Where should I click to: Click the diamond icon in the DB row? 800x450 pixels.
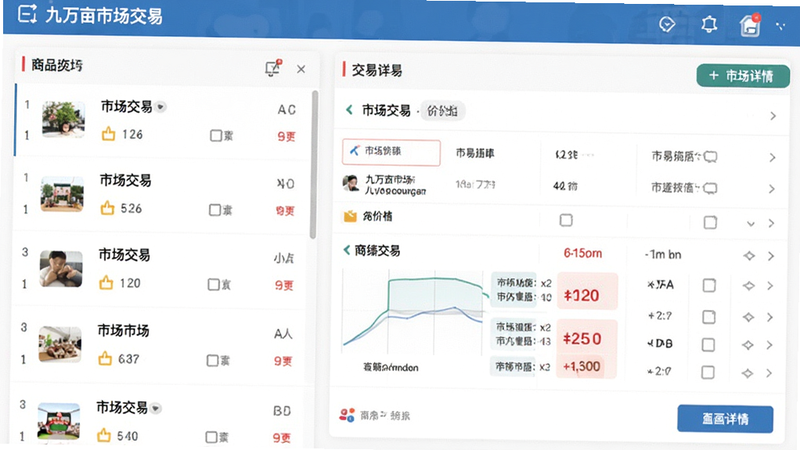[x=747, y=345]
